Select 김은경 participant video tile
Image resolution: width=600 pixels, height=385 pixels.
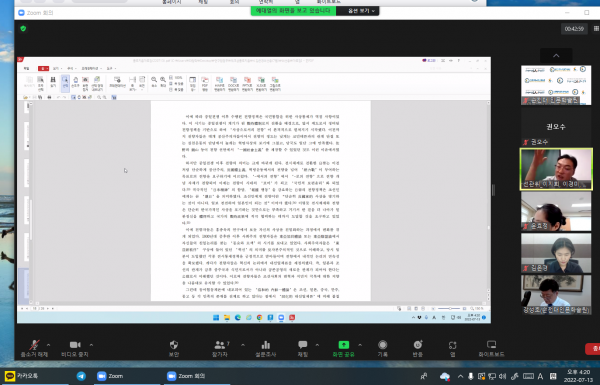point(556,253)
